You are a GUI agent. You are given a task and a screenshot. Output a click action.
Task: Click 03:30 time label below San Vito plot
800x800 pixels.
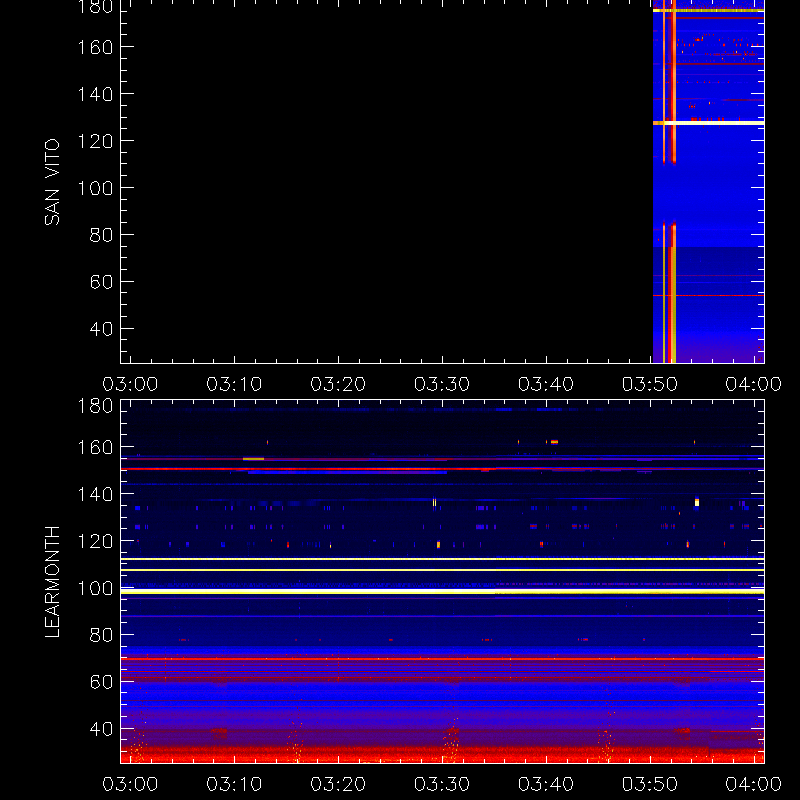point(442,384)
